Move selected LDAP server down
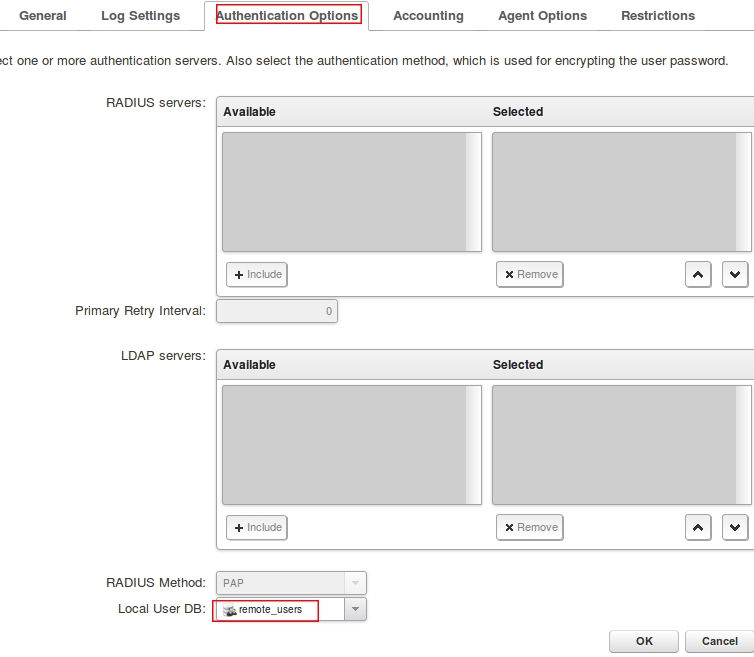Screen dimensions: 754x657 point(735,527)
